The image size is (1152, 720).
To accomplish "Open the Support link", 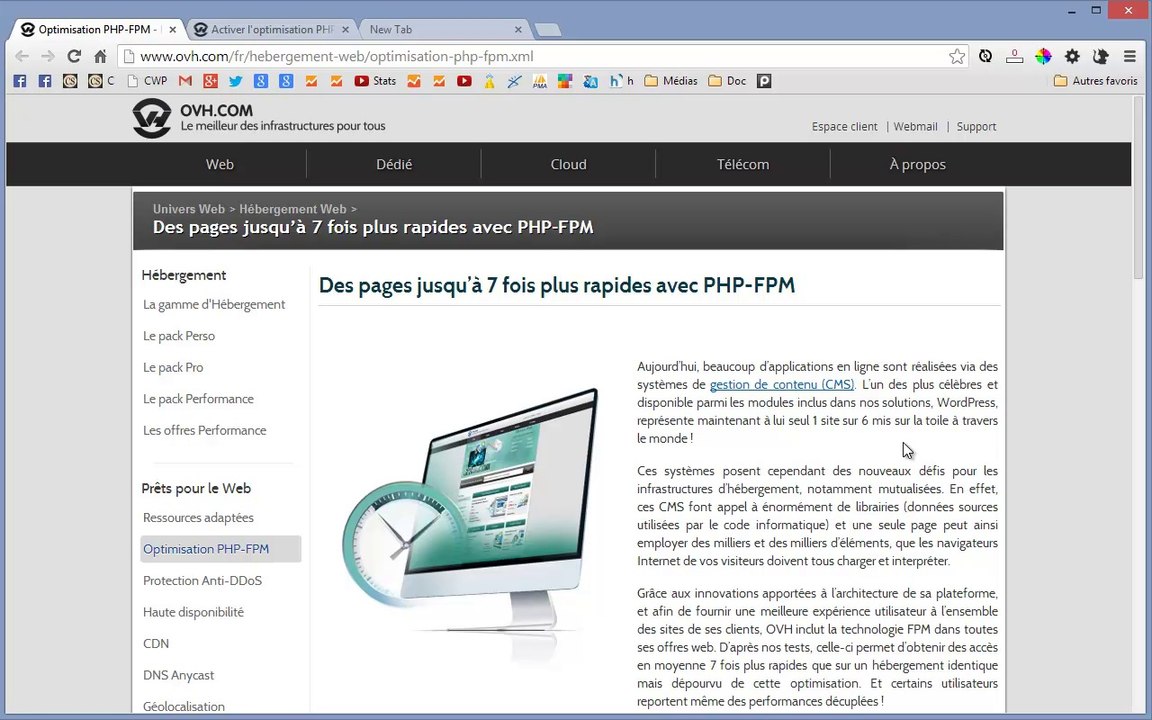I will click(976, 126).
